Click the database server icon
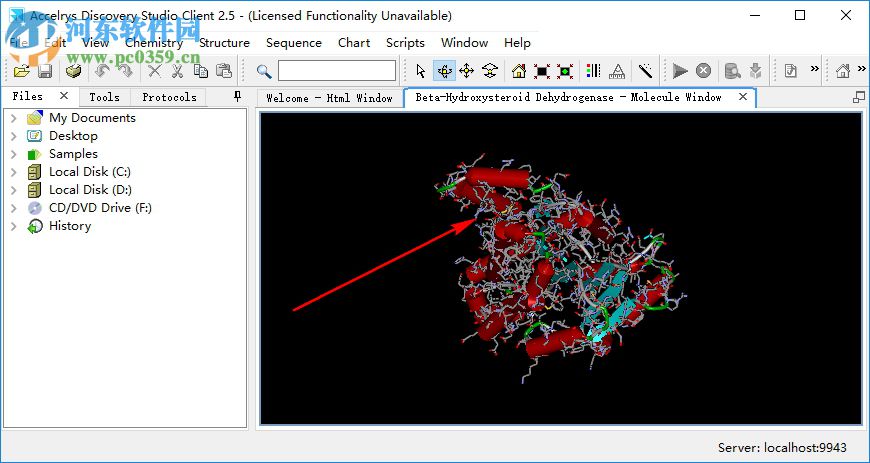This screenshot has width=870, height=463. pyautogui.click(x=732, y=71)
